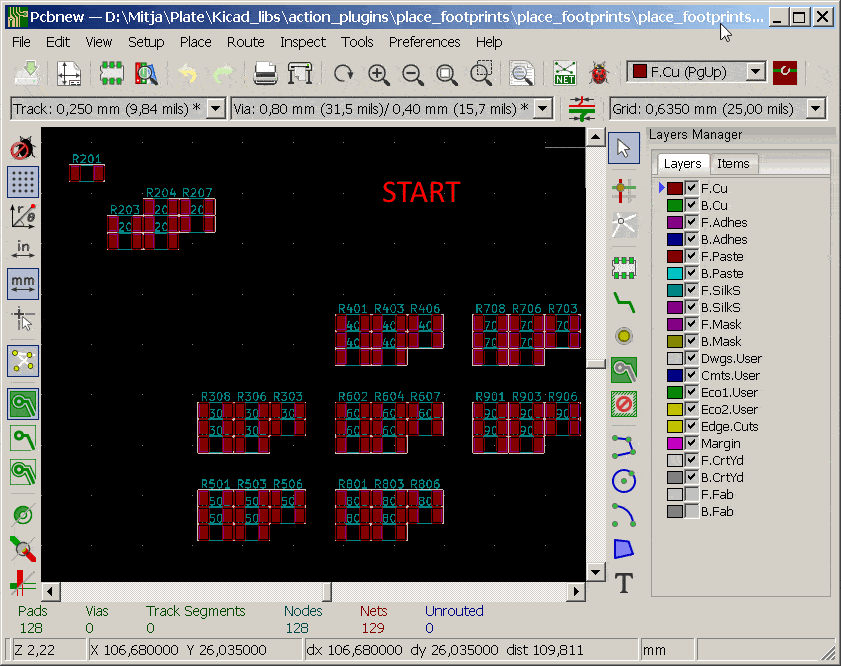
Task: Toggle F.SilkS layer visibility checkbox
Action: [691, 290]
